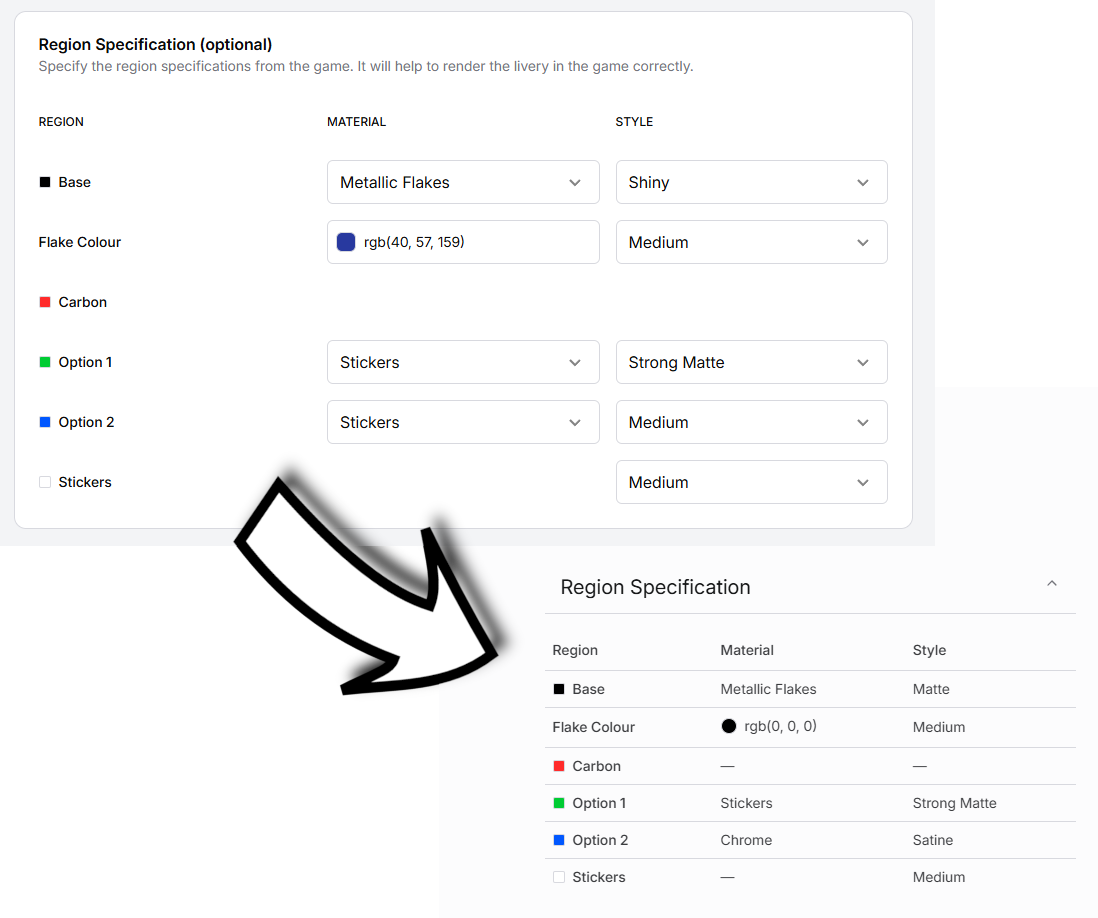Collapse the Region Specification panel with the chevron

pos(1051,583)
